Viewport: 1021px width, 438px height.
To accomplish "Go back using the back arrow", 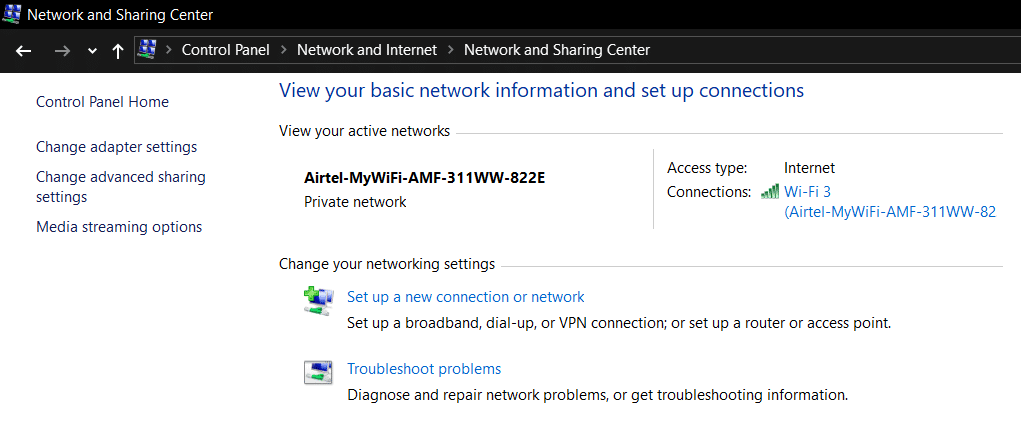I will 24,50.
